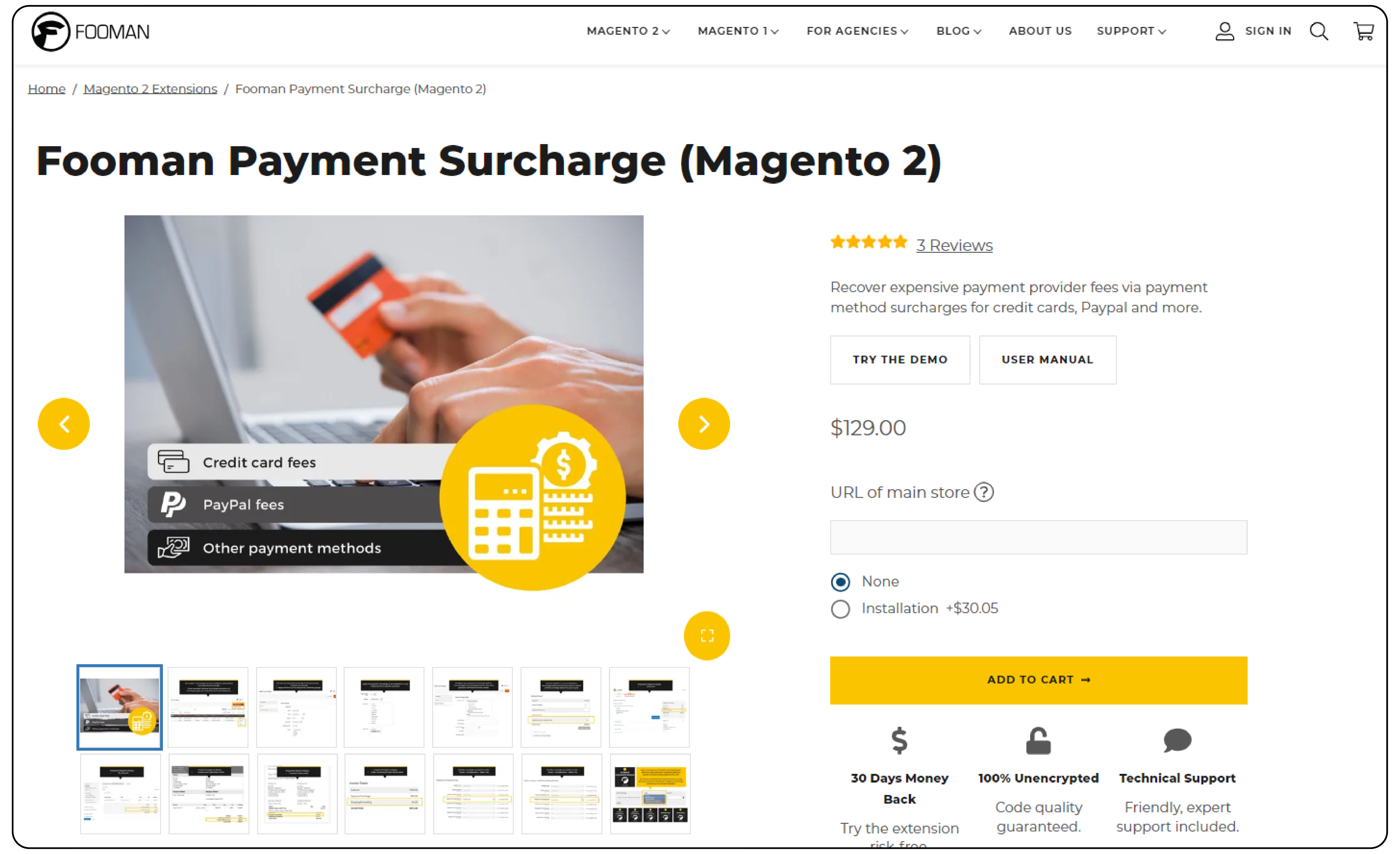1400x854 pixels.
Task: Select the None radio button option
Action: (840, 581)
